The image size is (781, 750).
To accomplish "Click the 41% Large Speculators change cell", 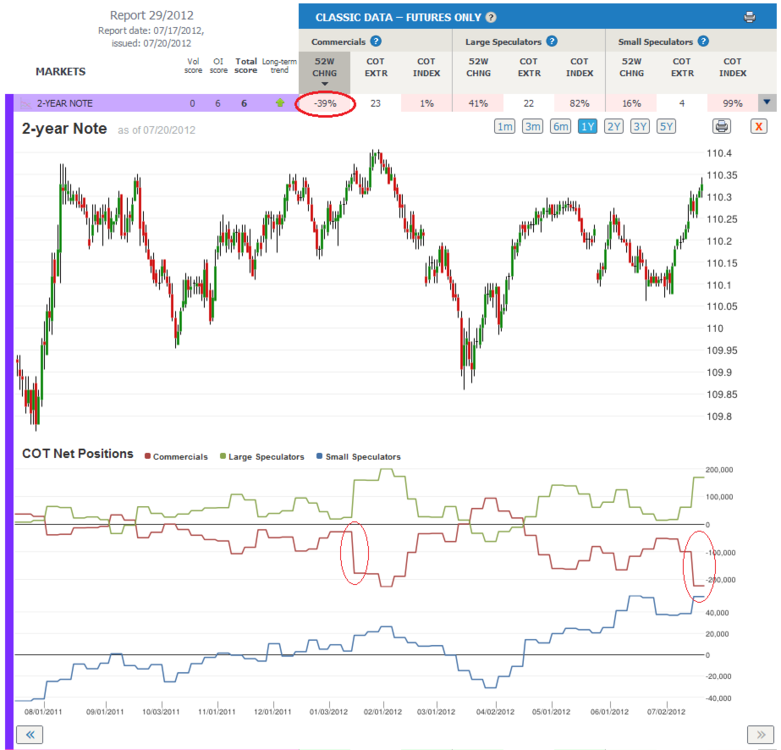I will pos(478,104).
